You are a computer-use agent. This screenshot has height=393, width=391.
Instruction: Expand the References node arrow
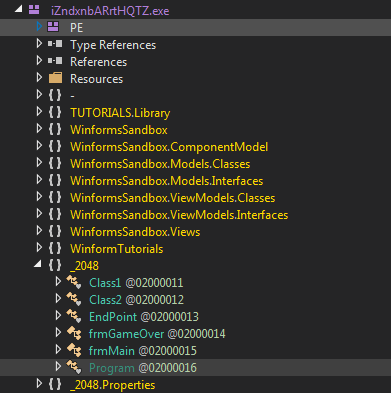tap(39, 60)
